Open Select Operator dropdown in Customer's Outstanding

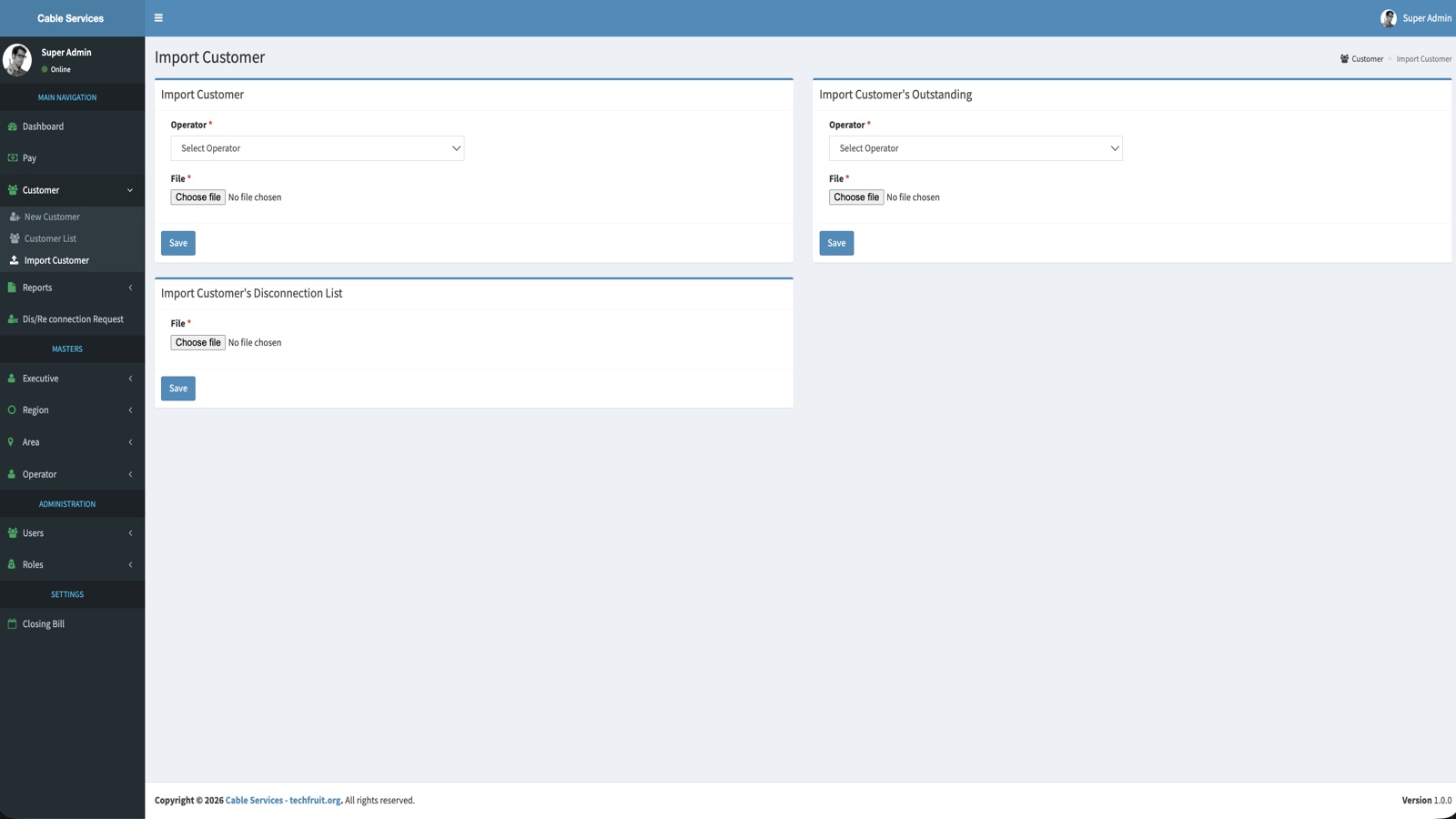(x=976, y=148)
